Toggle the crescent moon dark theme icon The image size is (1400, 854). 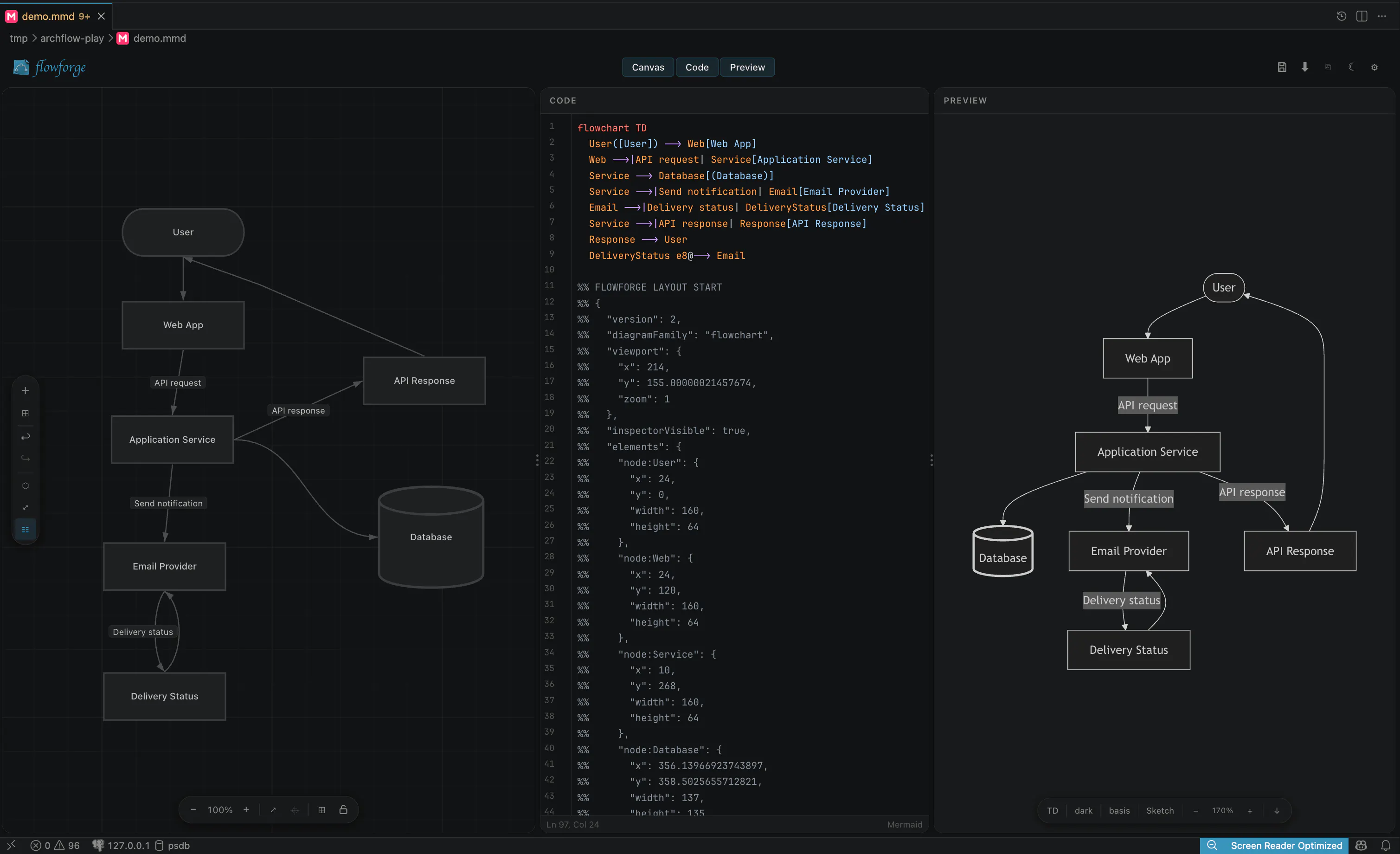point(1351,67)
